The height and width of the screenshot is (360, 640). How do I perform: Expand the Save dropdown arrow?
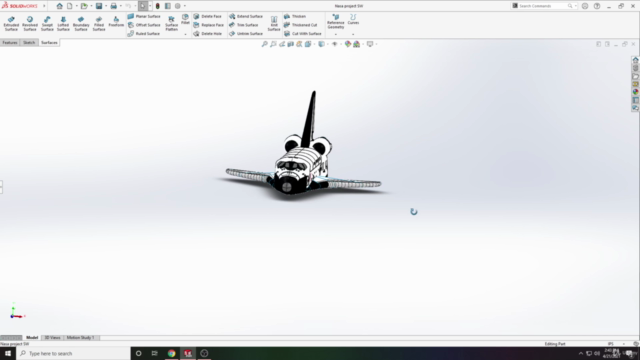click(106, 6)
